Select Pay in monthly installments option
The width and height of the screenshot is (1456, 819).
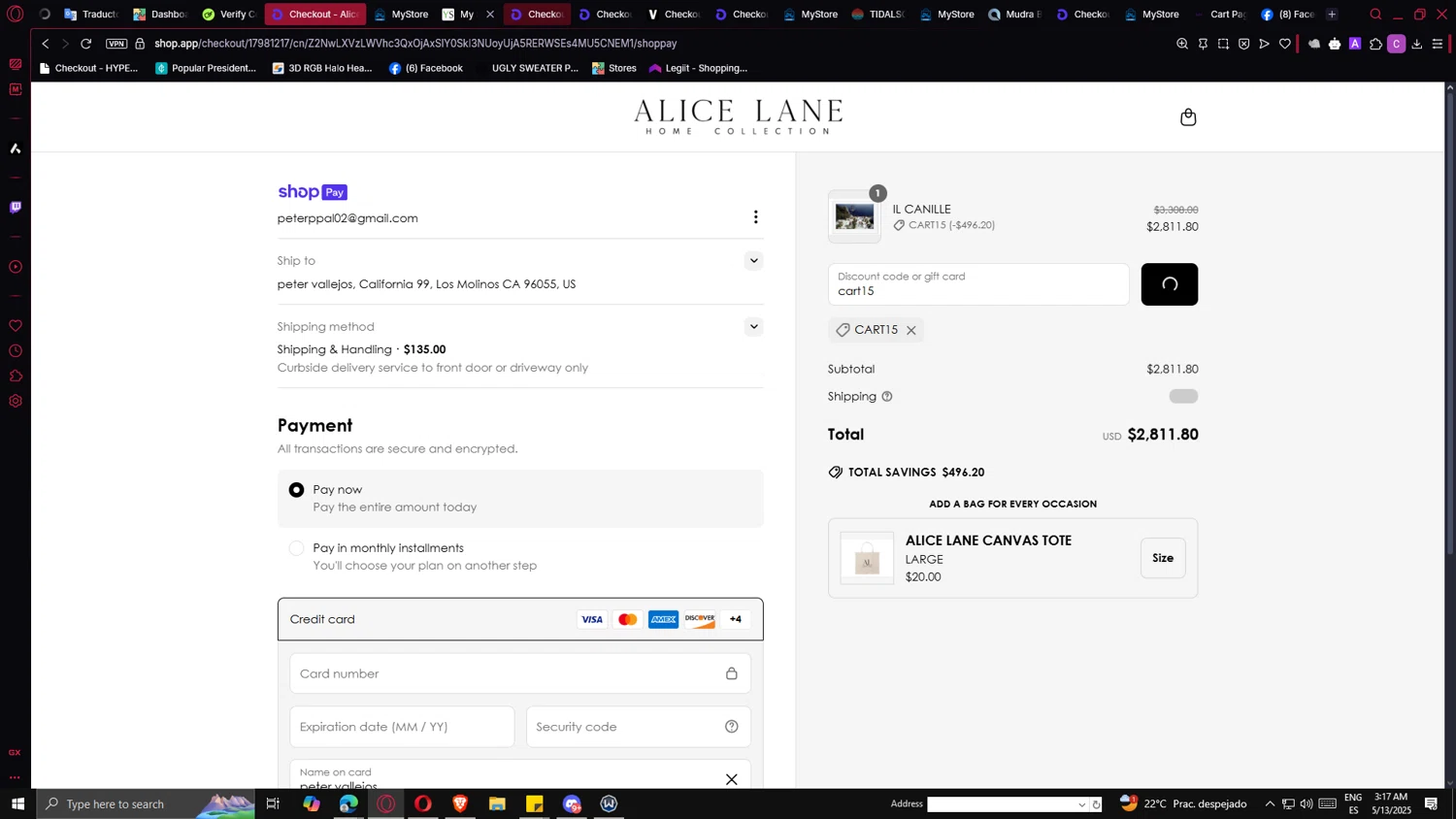coord(296,548)
